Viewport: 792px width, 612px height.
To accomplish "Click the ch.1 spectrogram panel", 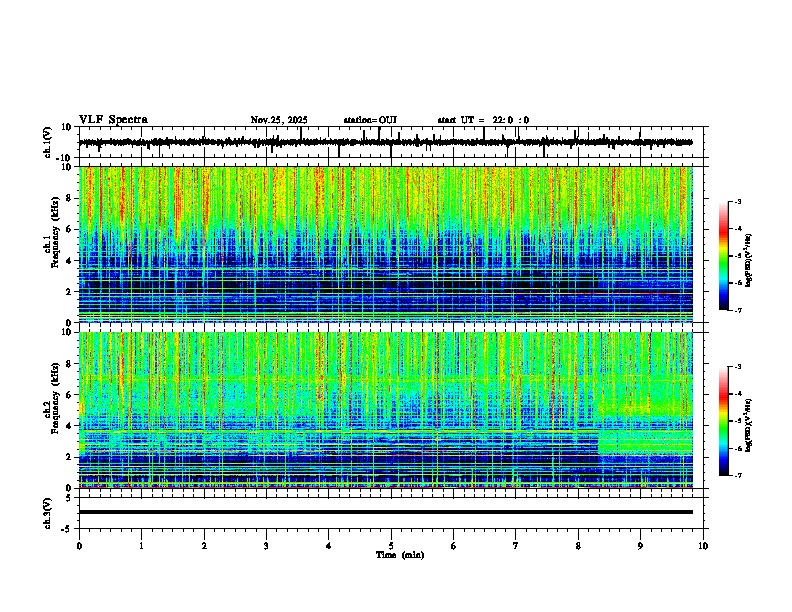I will click(385, 244).
